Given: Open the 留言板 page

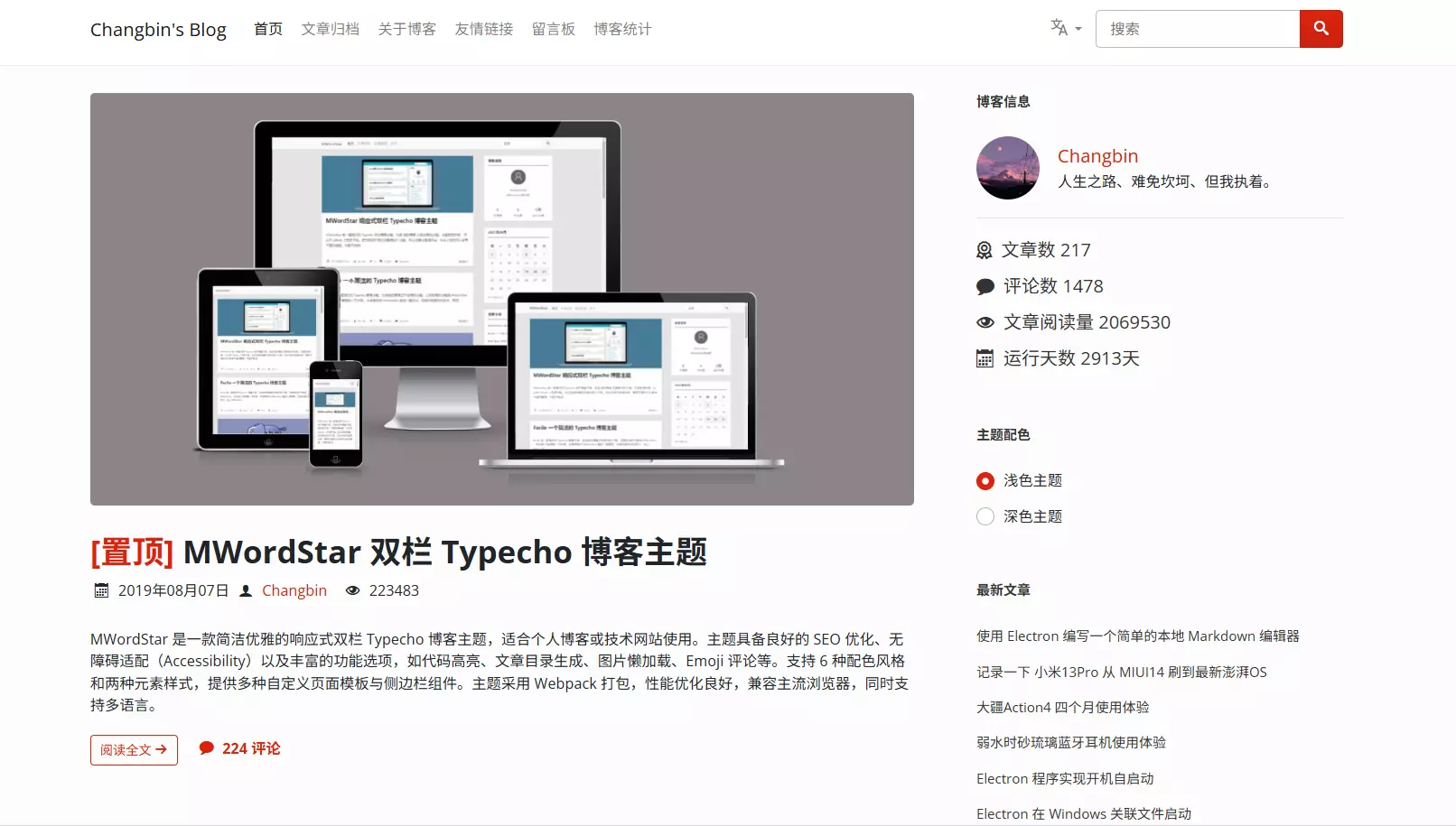Looking at the screenshot, I should [554, 28].
